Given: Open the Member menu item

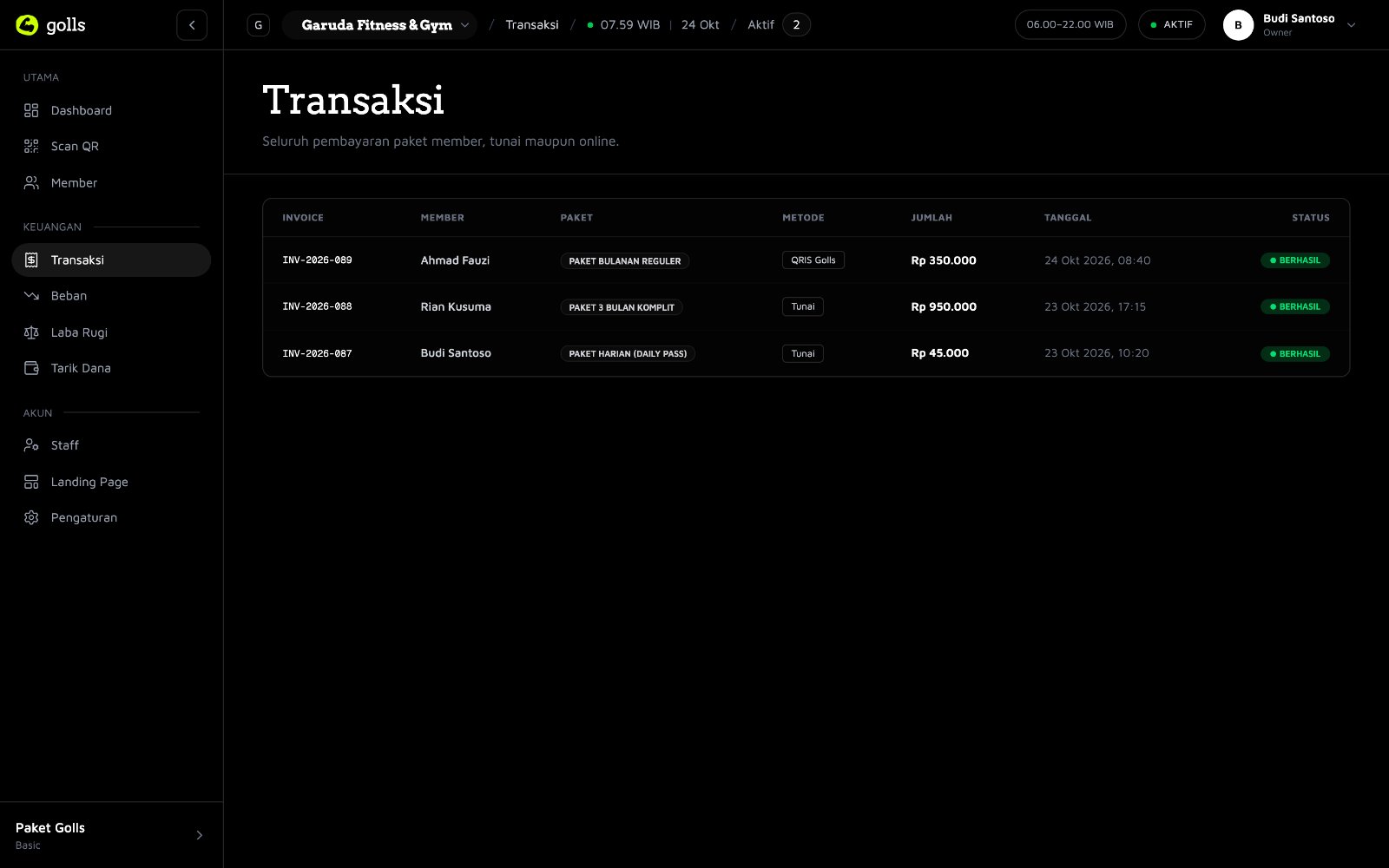Looking at the screenshot, I should 111,183.
